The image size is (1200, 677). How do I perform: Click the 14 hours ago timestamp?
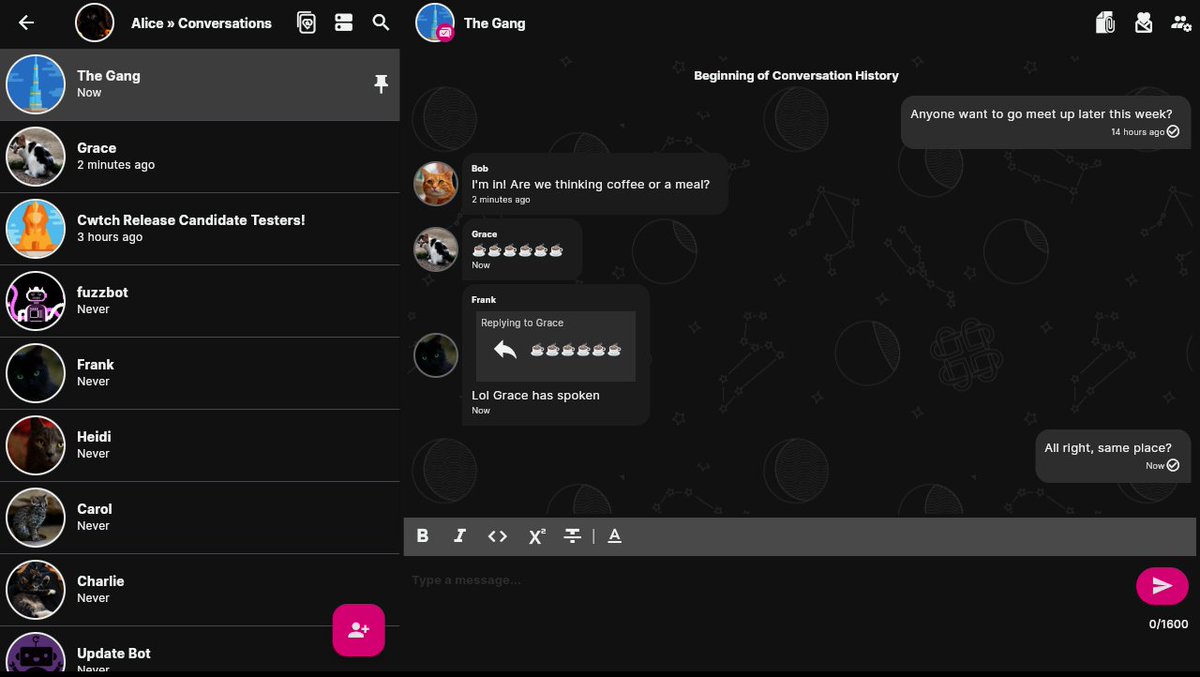pos(1137,132)
